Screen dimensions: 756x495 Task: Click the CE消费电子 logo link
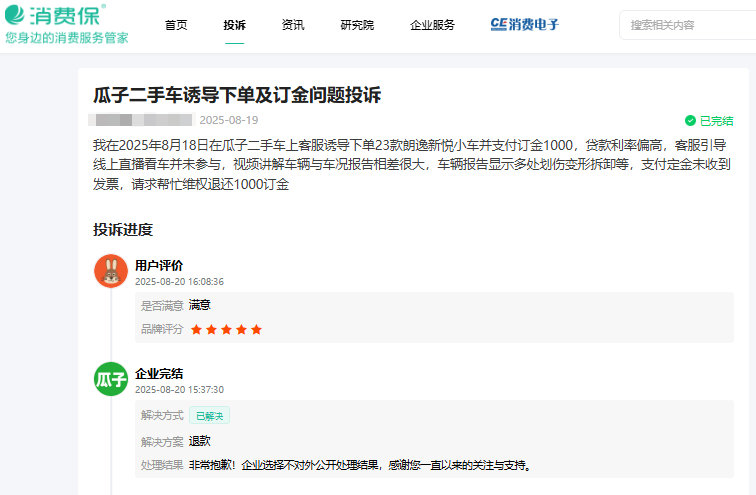point(525,25)
